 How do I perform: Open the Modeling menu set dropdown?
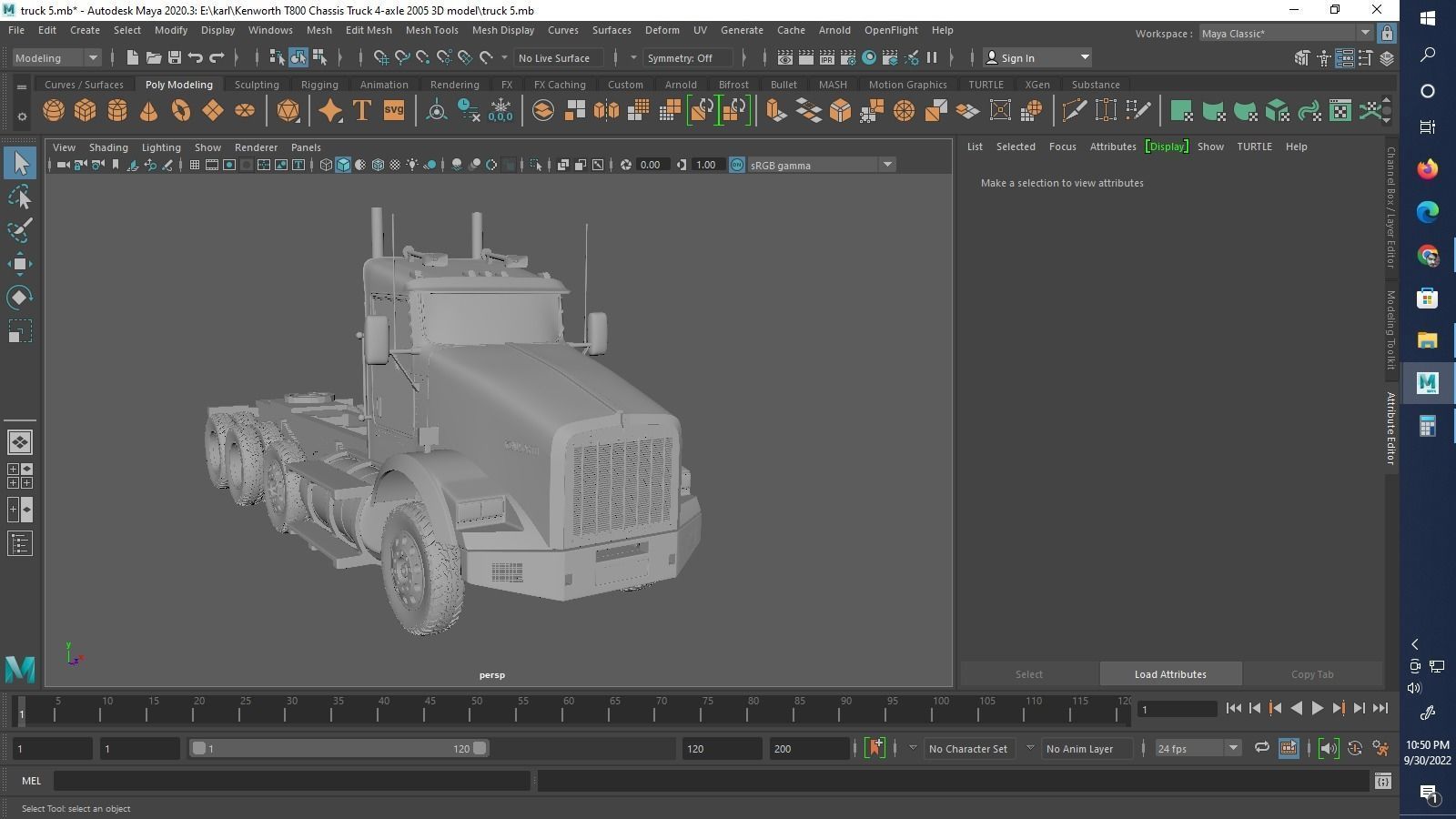pyautogui.click(x=56, y=57)
